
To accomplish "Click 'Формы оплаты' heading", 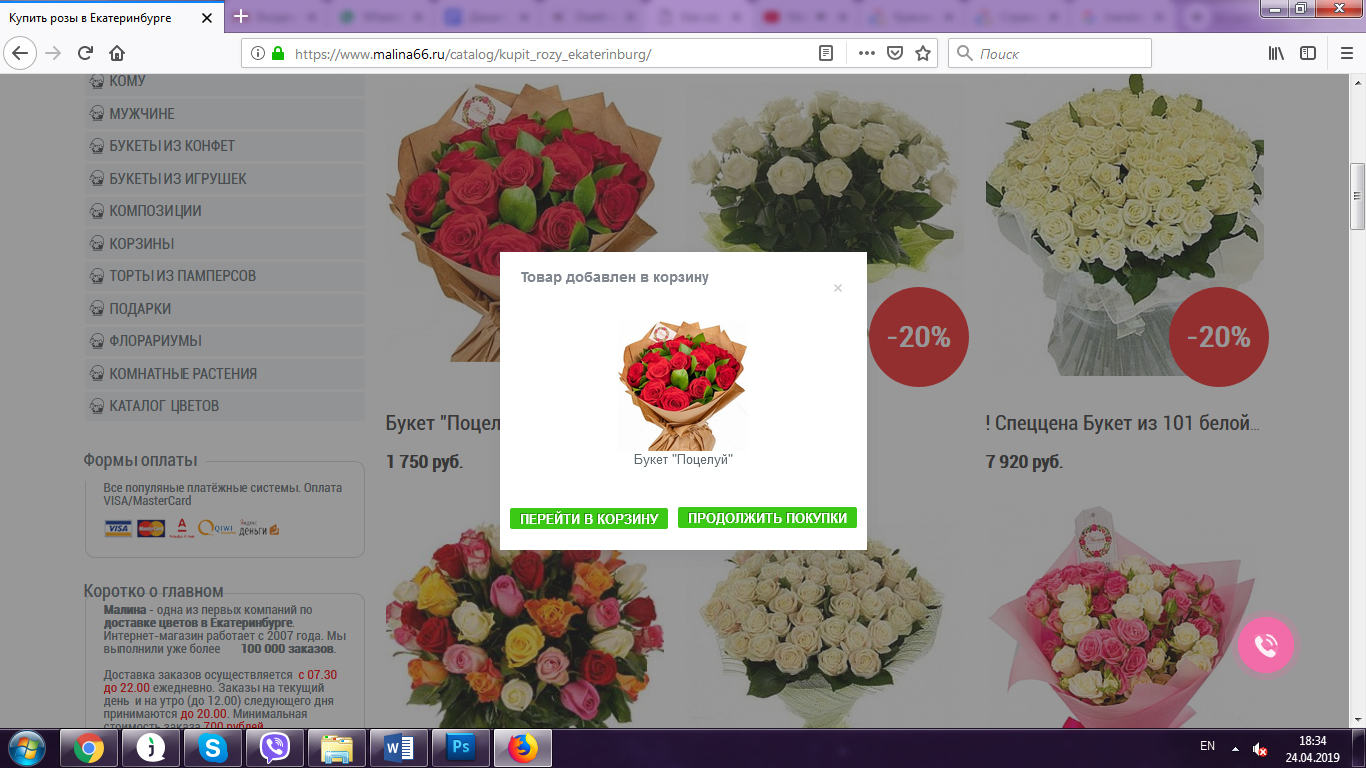I will (x=141, y=460).
